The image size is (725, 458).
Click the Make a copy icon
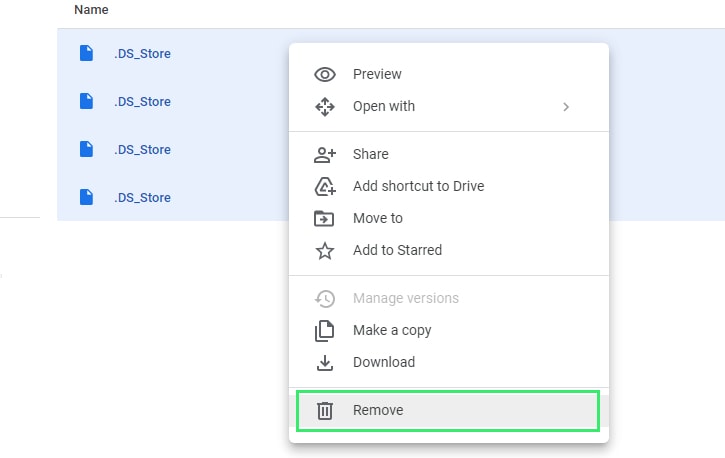[x=325, y=331]
